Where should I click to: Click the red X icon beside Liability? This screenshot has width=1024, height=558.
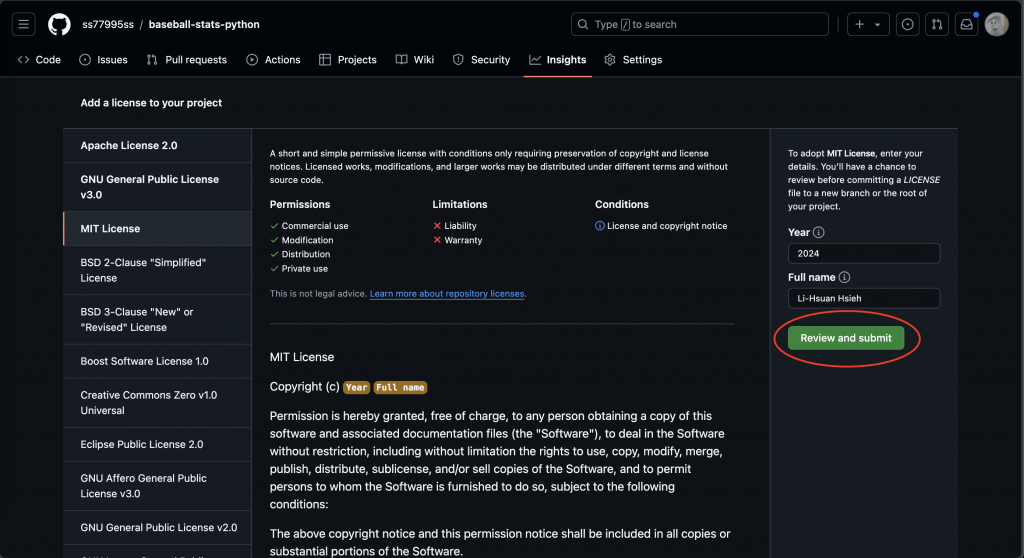pos(437,226)
